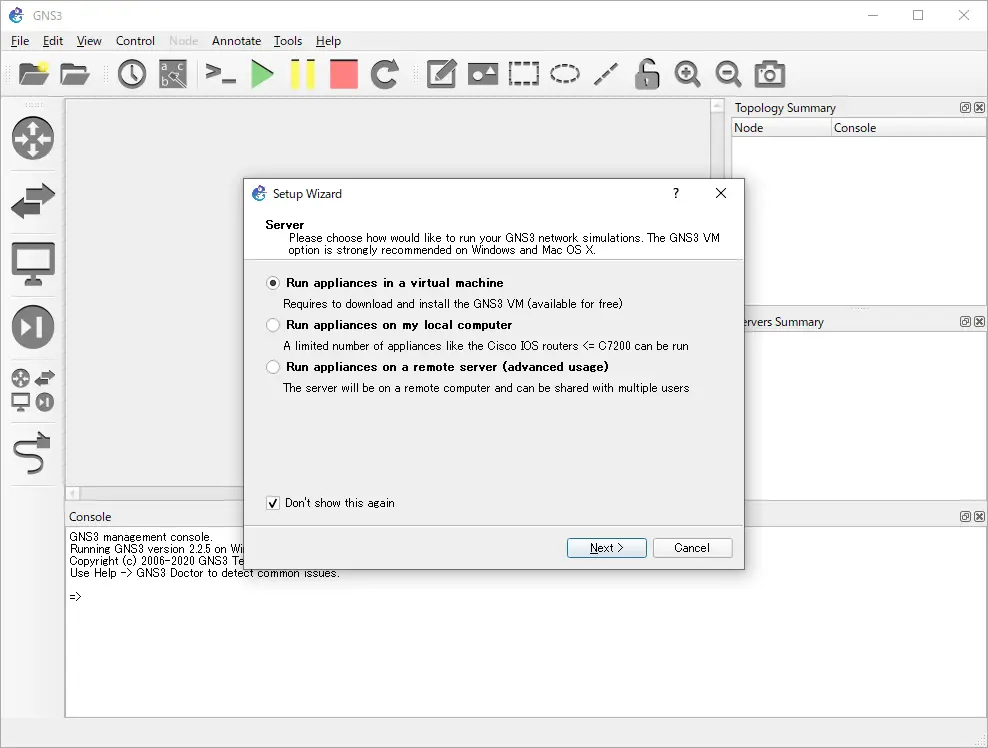Click the Zoom in magnifier icon

tap(687, 74)
